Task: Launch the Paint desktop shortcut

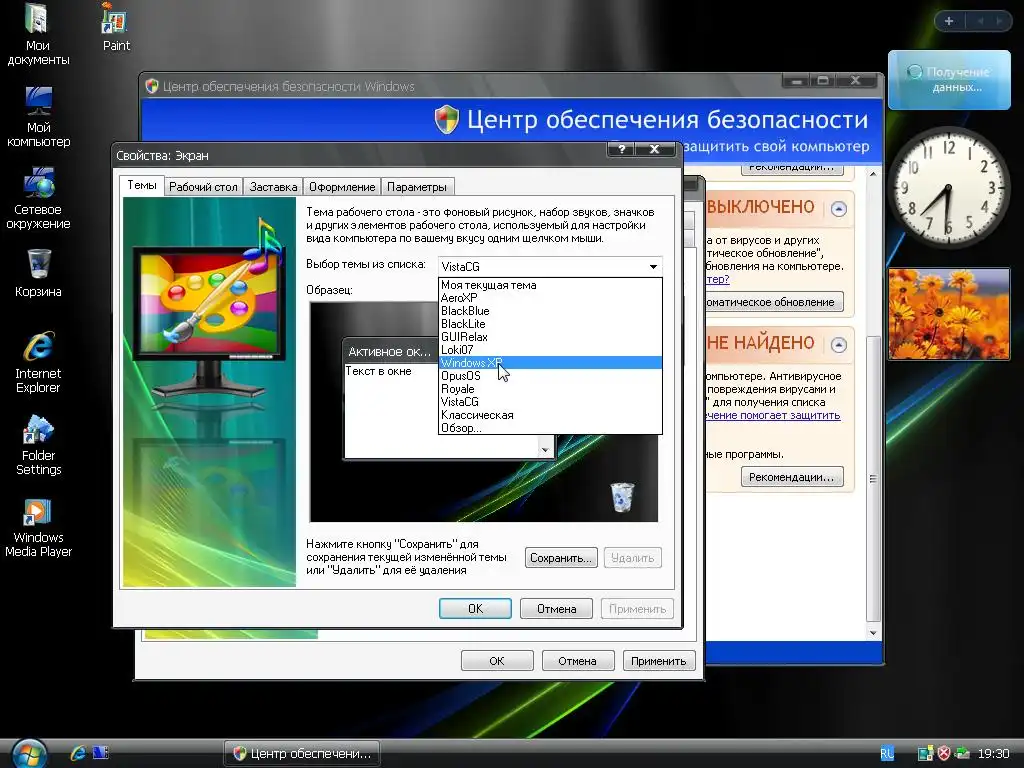Action: tap(116, 27)
